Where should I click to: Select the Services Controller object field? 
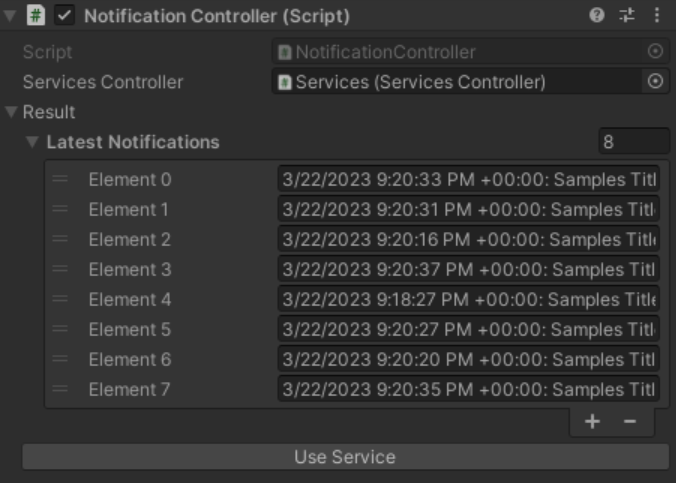click(458, 82)
